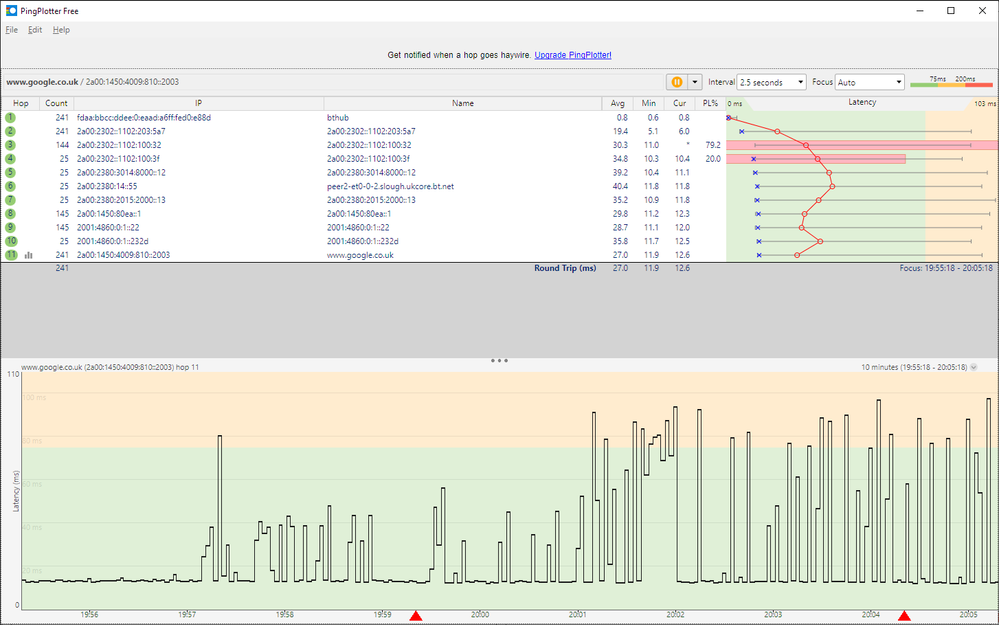Image resolution: width=999 pixels, height=625 pixels.
Task: Click the hop 10 green circle icon
Action: [x=11, y=241]
